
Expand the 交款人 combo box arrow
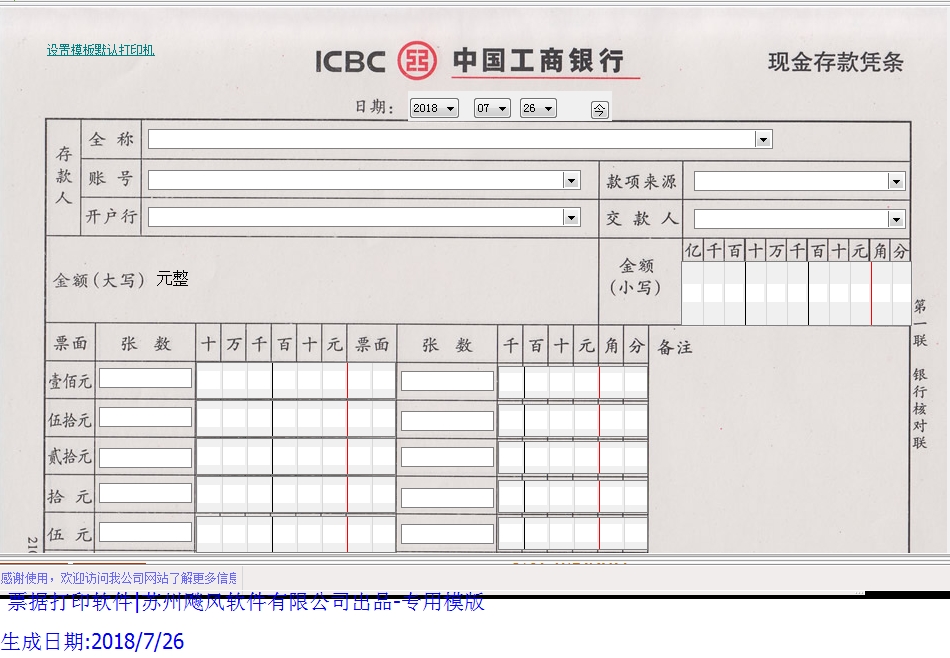point(896,219)
